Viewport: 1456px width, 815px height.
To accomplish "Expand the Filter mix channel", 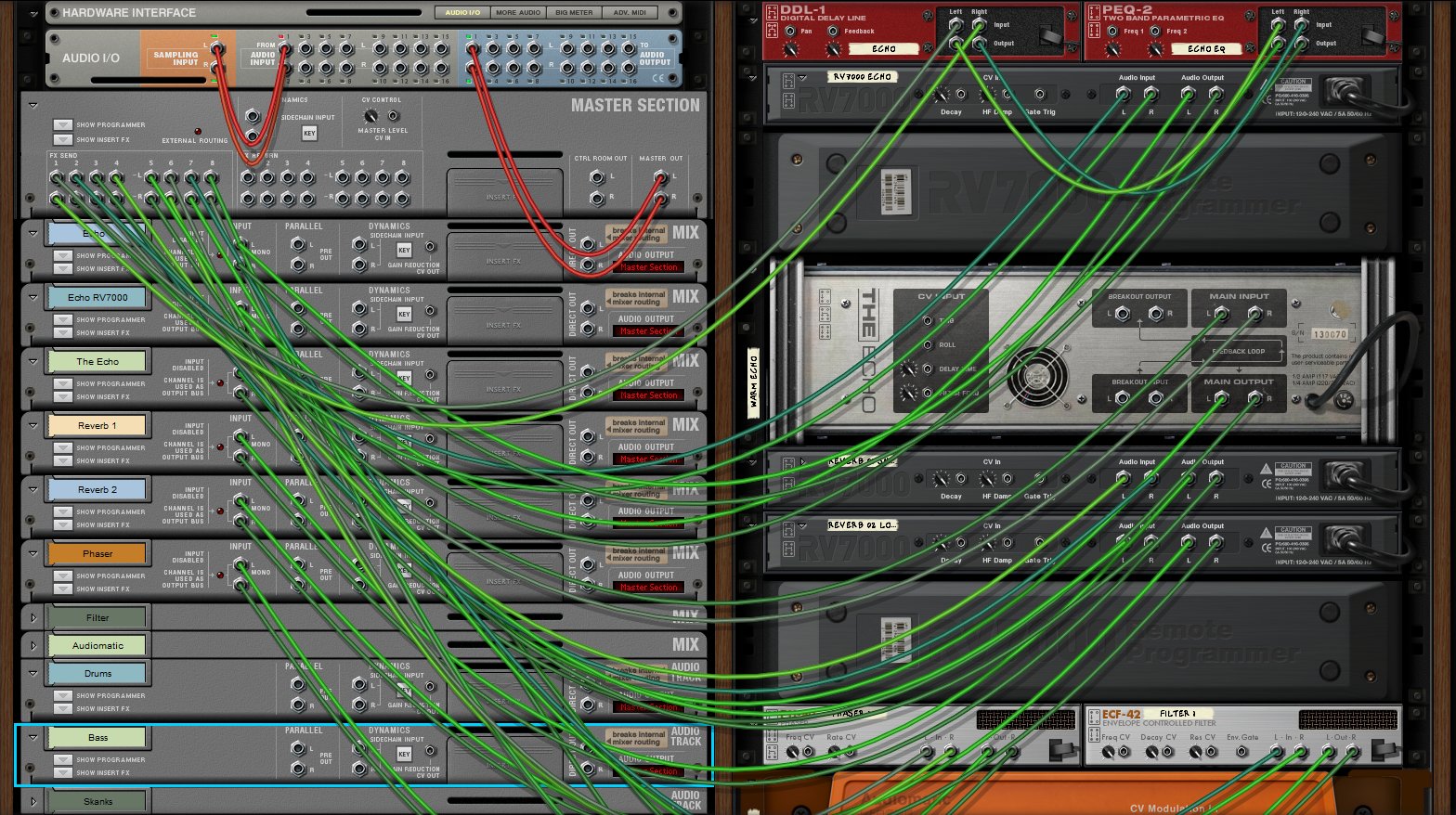I will click(33, 617).
